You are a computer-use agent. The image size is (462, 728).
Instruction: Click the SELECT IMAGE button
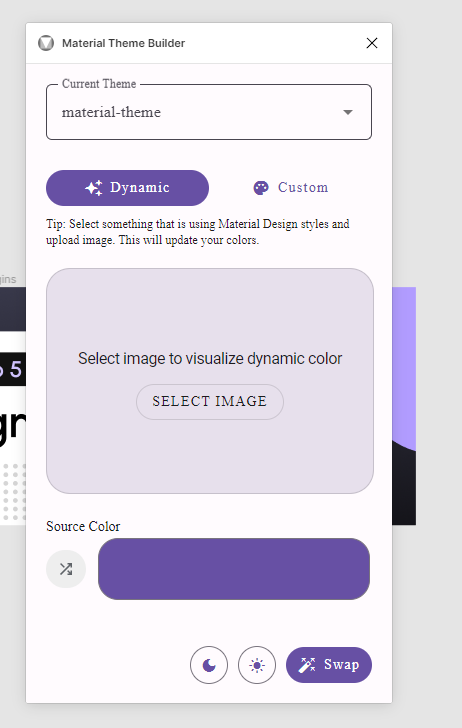click(x=210, y=402)
